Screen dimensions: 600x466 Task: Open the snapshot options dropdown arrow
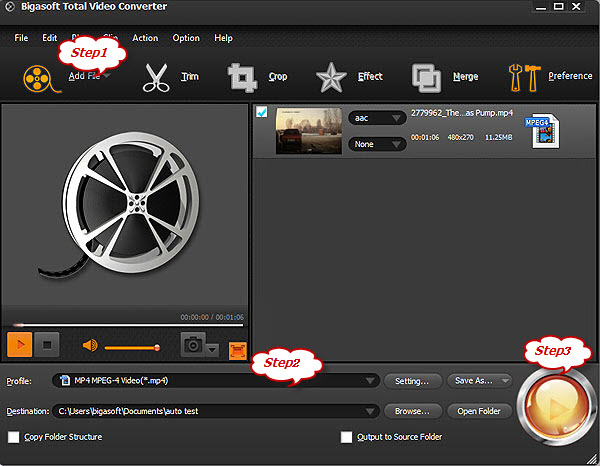[x=212, y=350]
